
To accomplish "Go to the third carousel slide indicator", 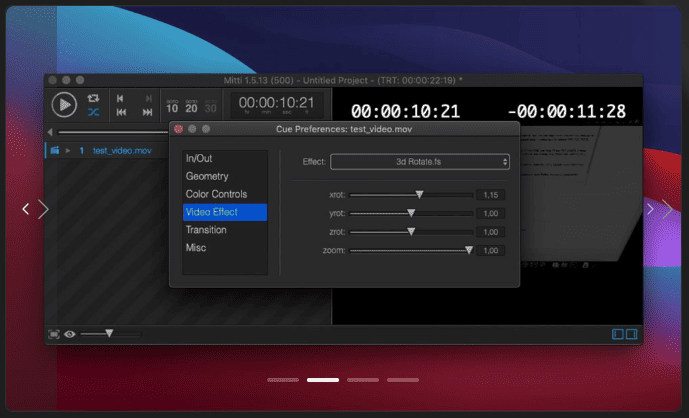I will point(363,380).
